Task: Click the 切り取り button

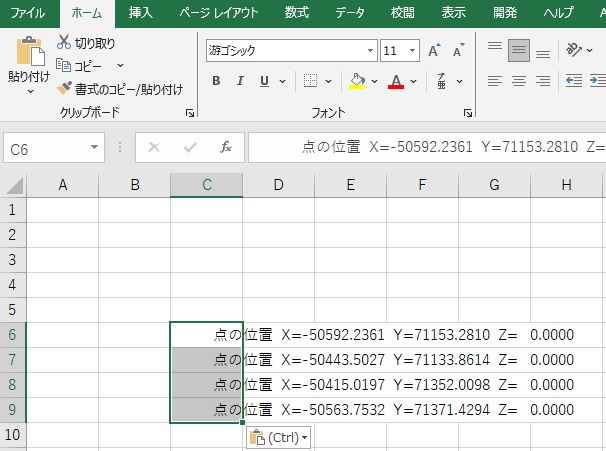Action: pos(86,43)
